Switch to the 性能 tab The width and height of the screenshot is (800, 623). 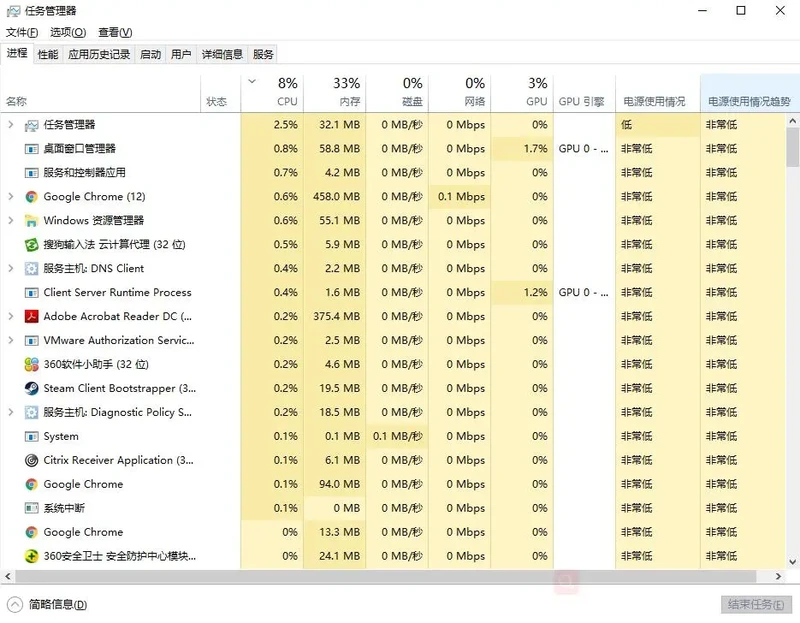(48, 54)
